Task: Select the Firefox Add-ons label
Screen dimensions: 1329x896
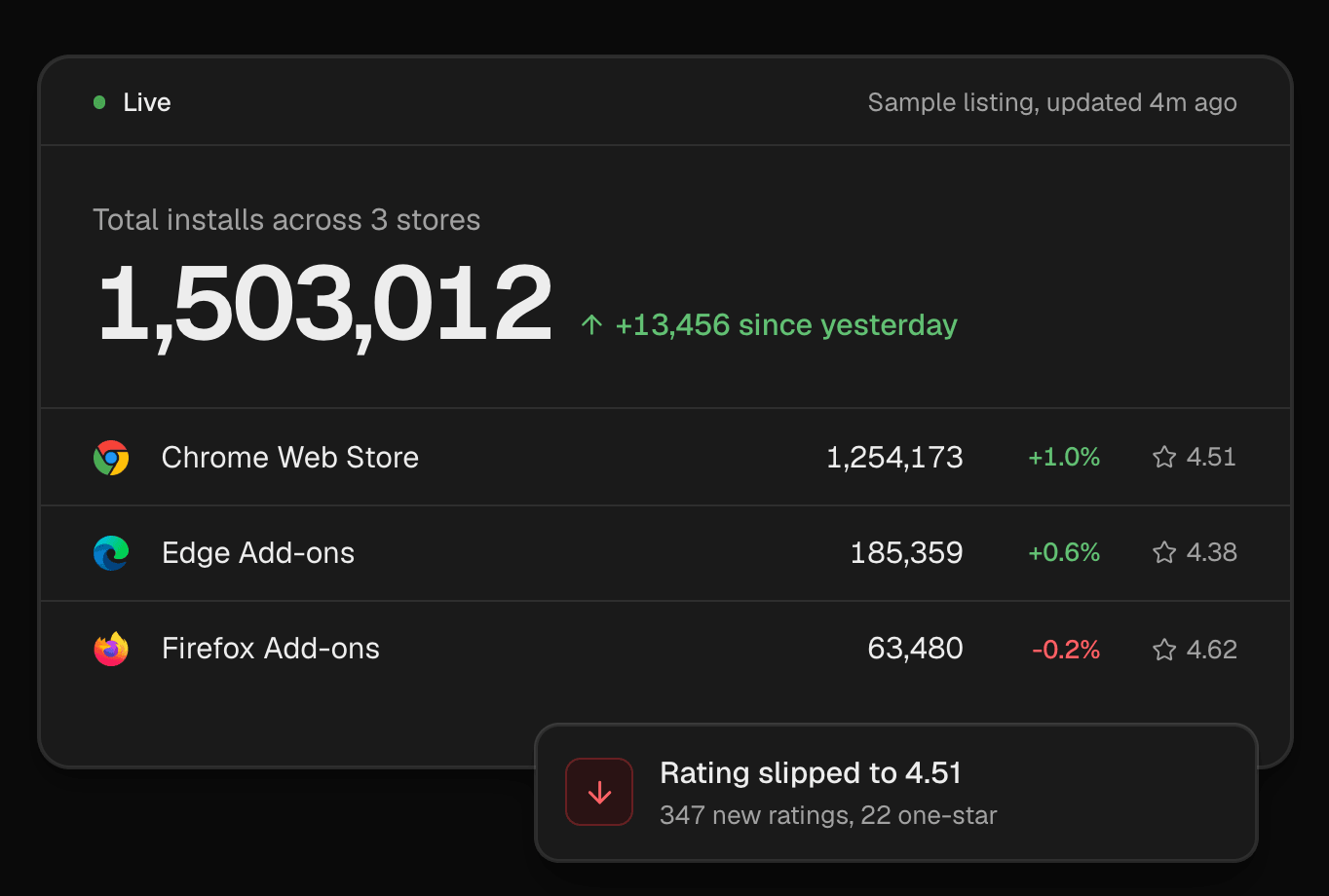Action: coord(271,649)
